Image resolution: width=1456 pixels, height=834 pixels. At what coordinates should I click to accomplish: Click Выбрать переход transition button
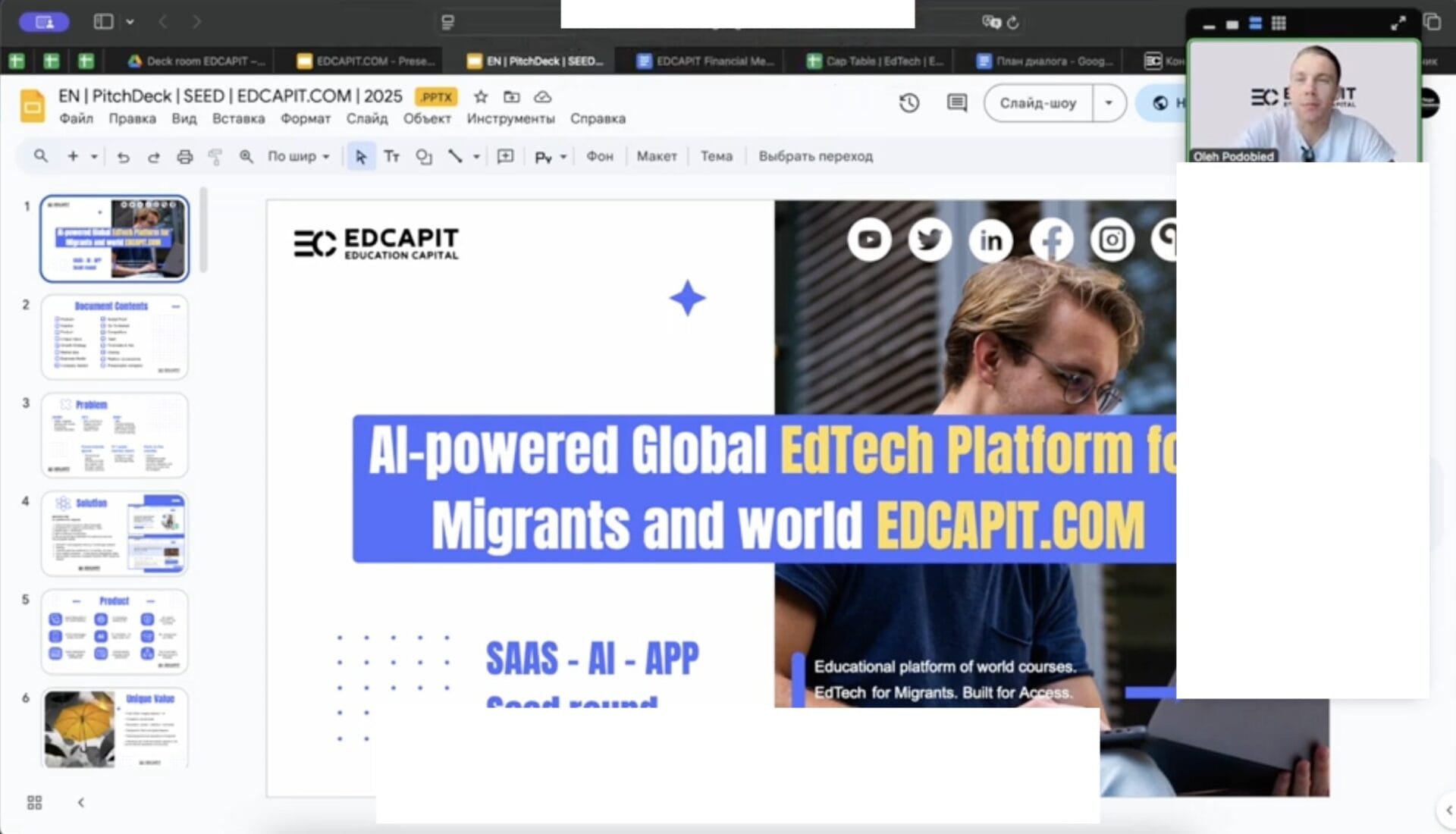coord(815,157)
